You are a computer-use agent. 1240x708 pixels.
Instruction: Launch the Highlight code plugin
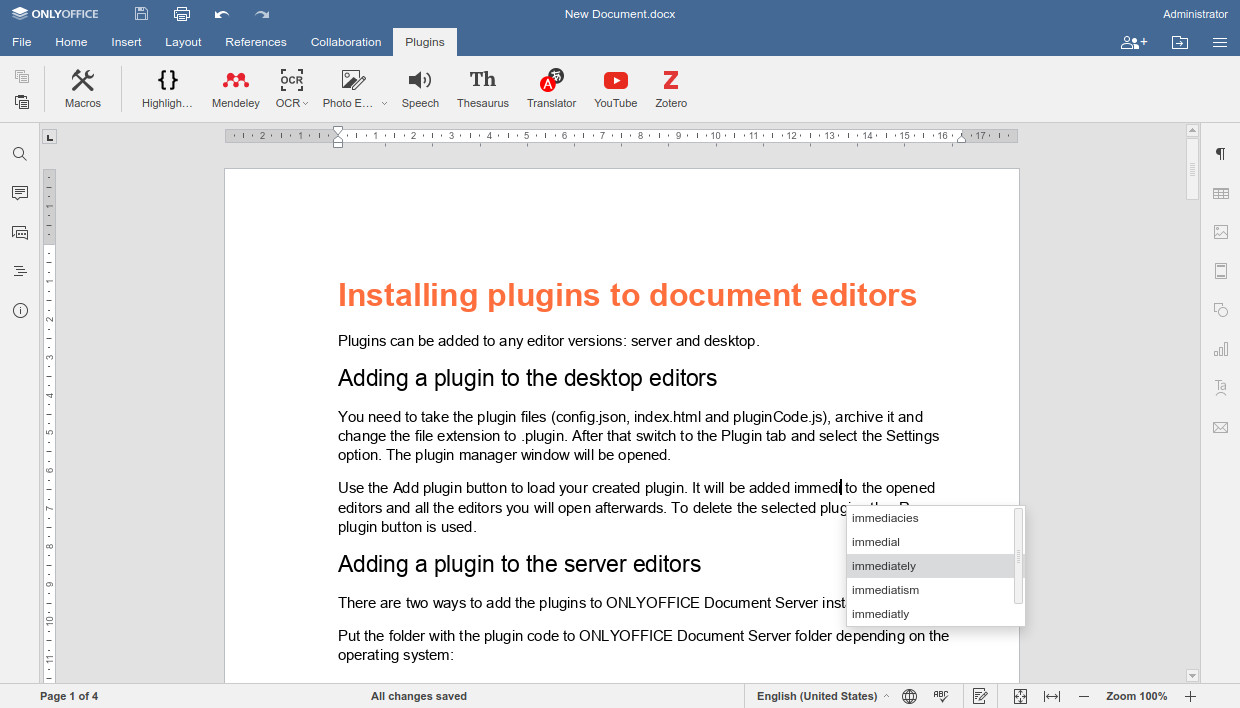point(168,89)
